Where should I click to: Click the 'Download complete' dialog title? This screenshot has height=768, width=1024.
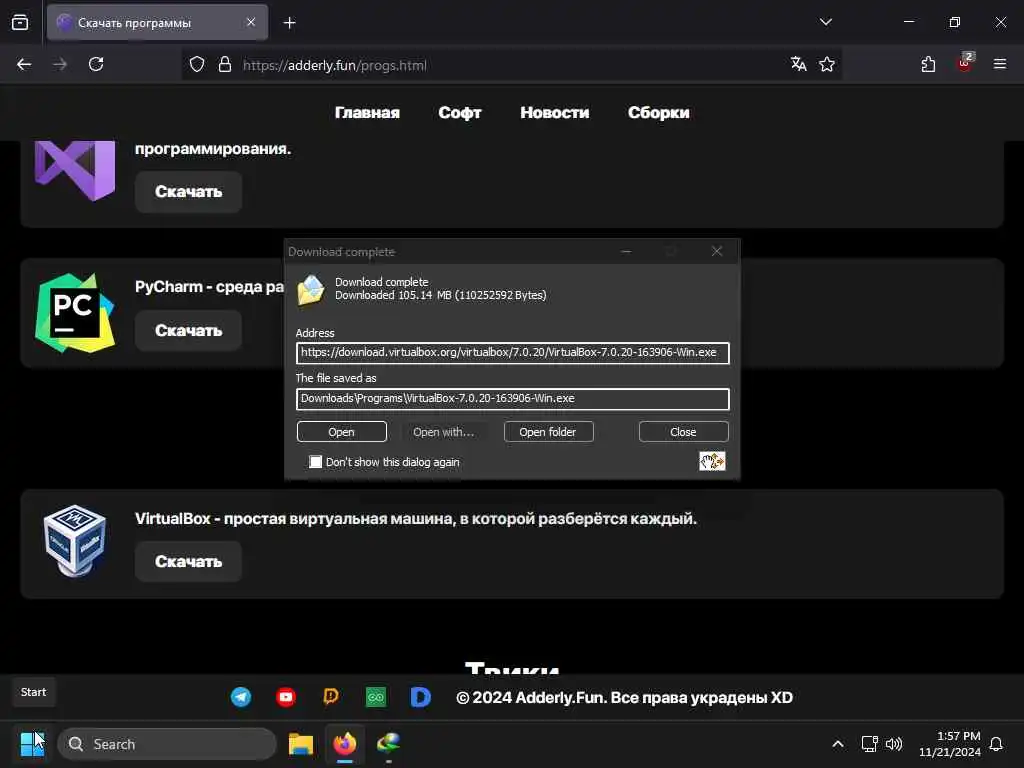(342, 252)
